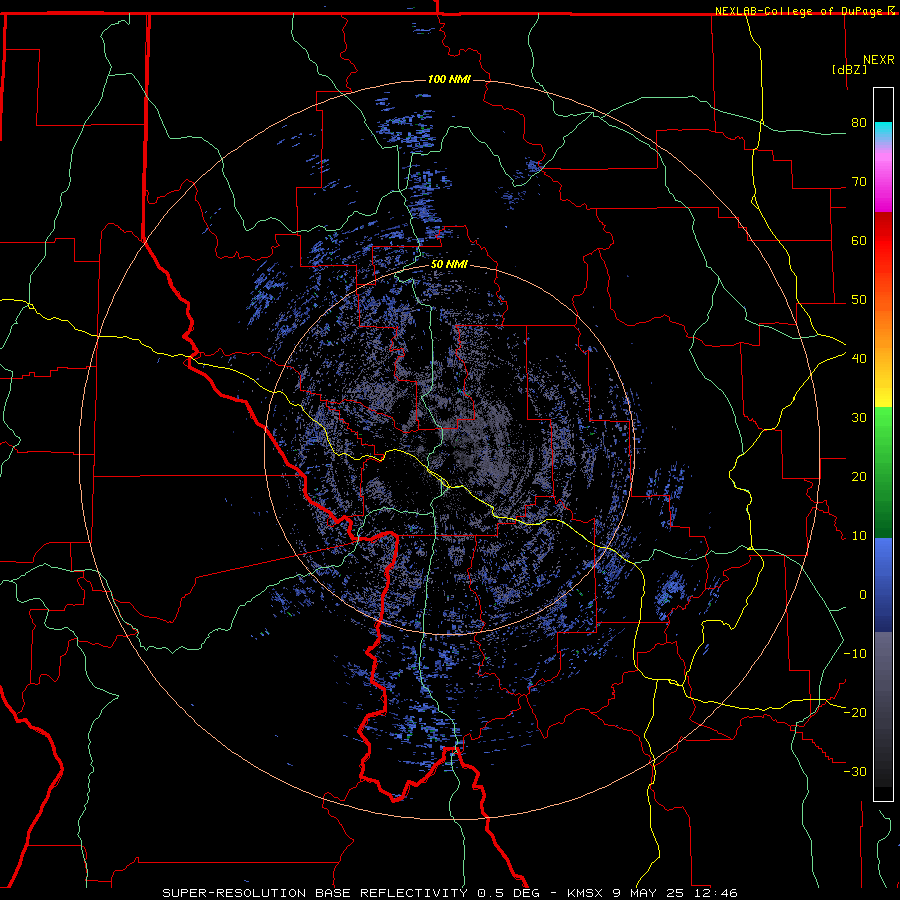This screenshot has height=900, width=900.
Task: Click the magenta-pink segment of color bar
Action: pyautogui.click(x=883, y=178)
